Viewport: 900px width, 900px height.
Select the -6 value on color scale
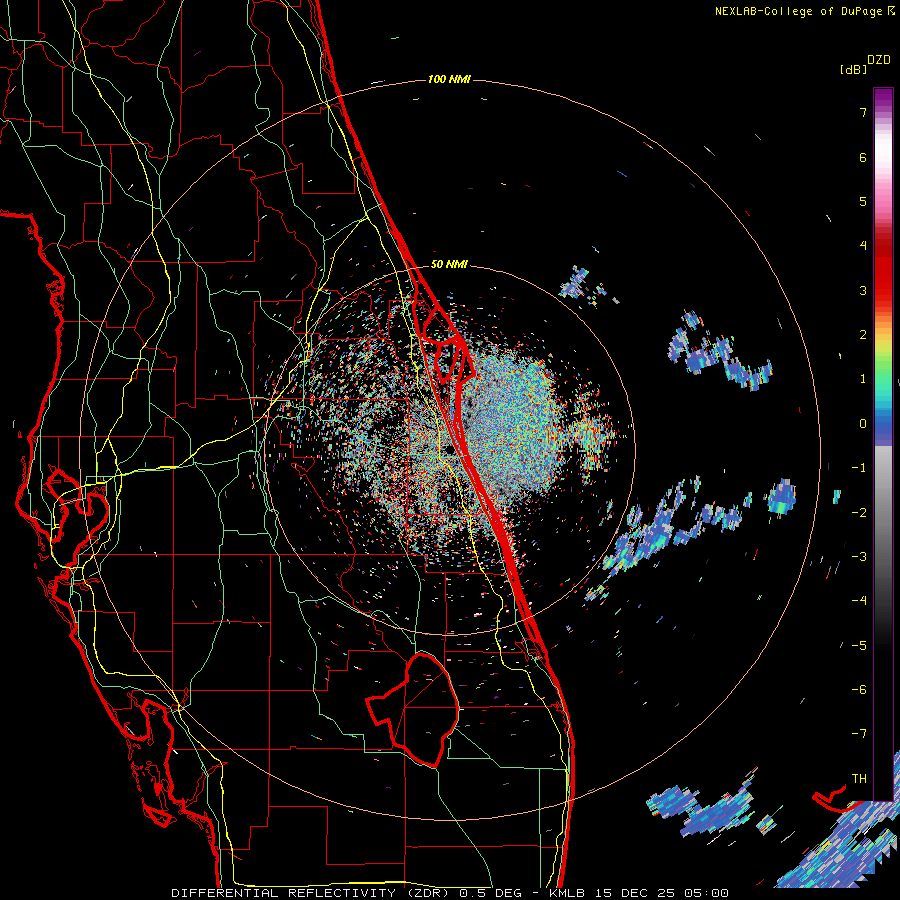click(x=859, y=690)
